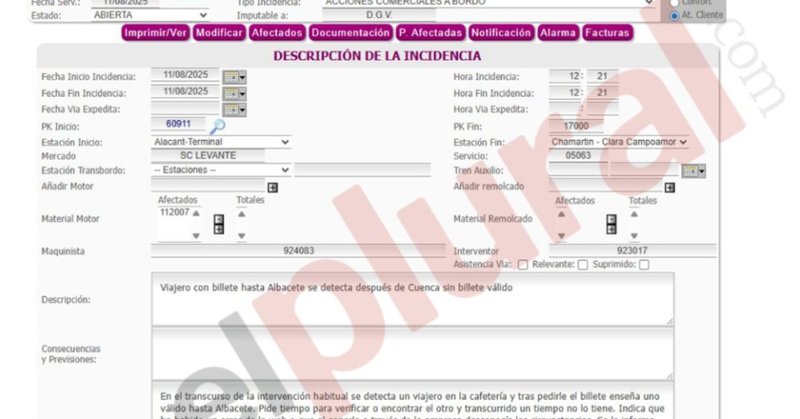Image resolution: width=800 pixels, height=419 pixels.
Task: Click the Añadir Motor input field
Action: pos(208,185)
